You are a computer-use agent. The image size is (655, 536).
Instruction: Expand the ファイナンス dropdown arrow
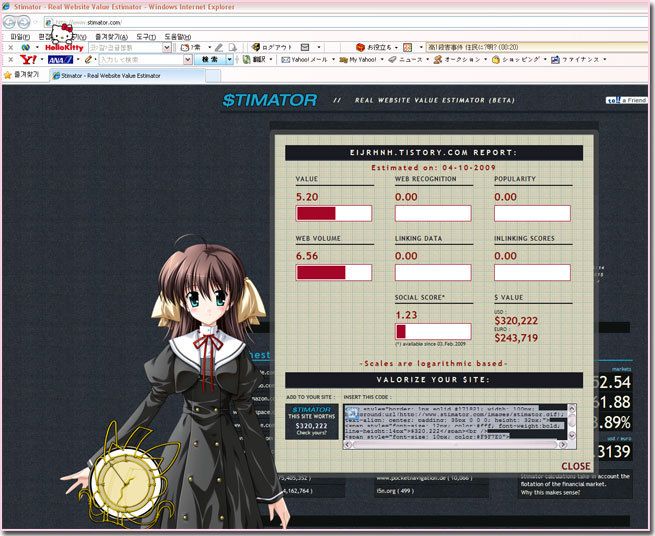pos(604,60)
